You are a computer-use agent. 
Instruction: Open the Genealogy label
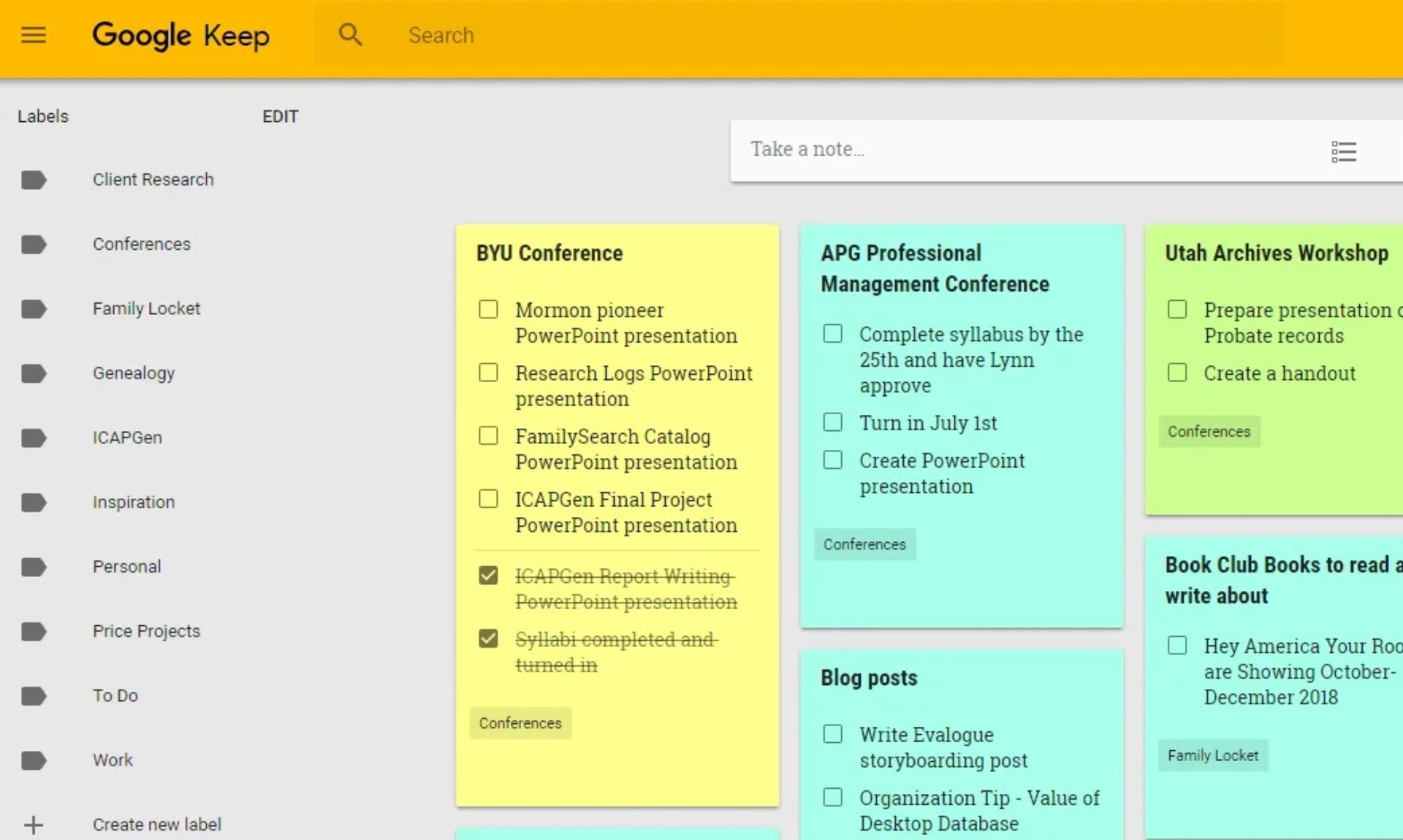pos(134,373)
